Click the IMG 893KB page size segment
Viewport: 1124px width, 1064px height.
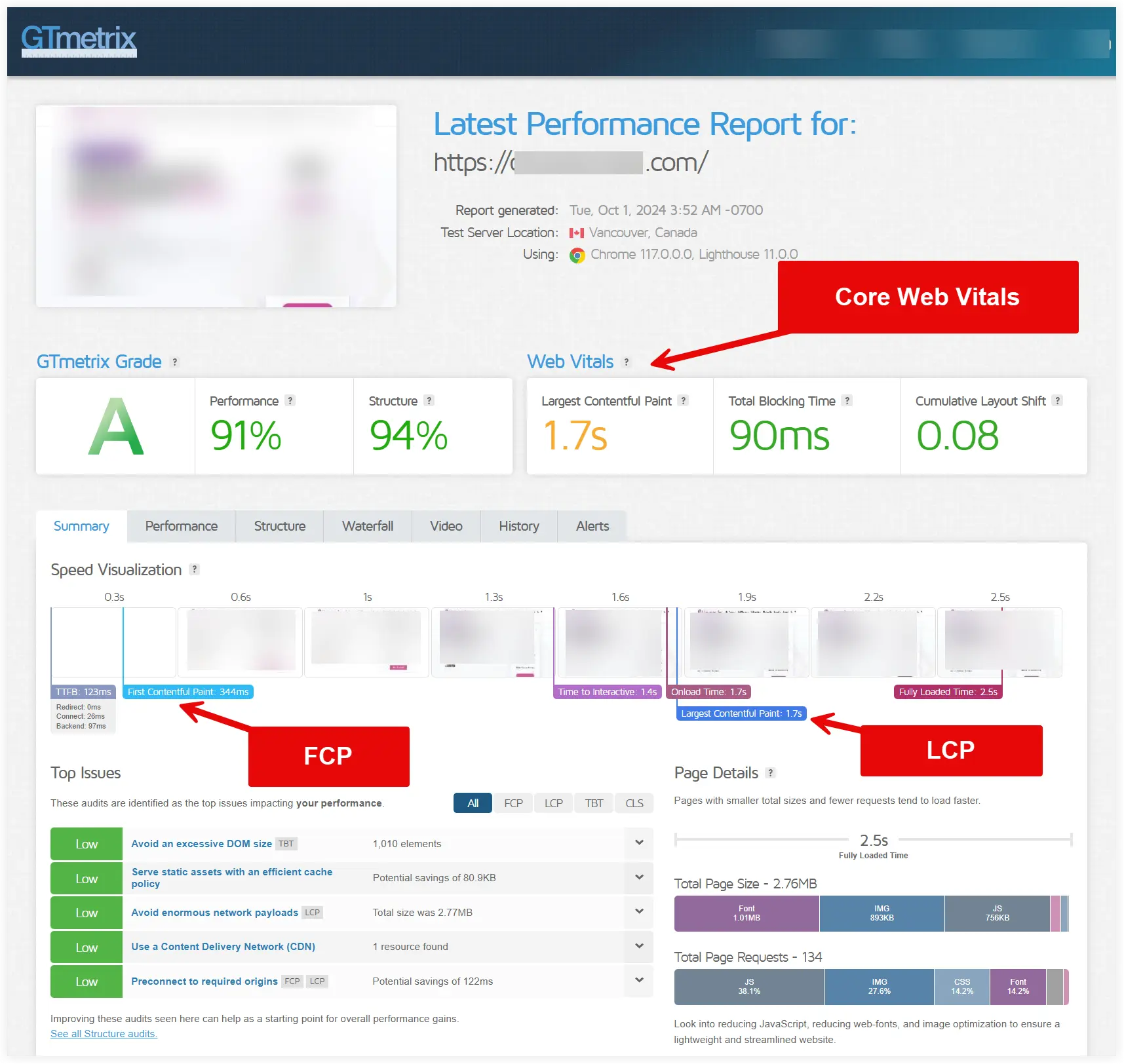(882, 913)
